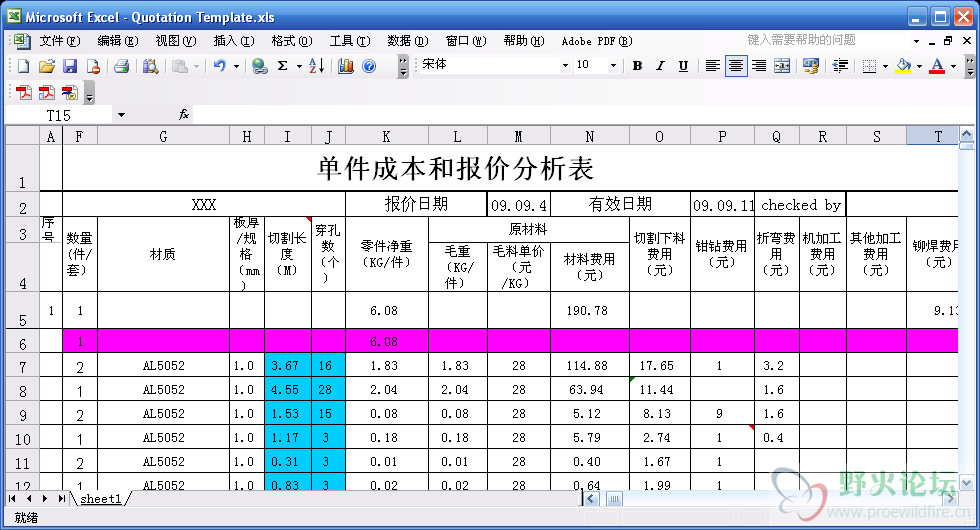Click the 键入需要帮助的问题 help box
The width and height of the screenshot is (980, 530).
click(827, 41)
